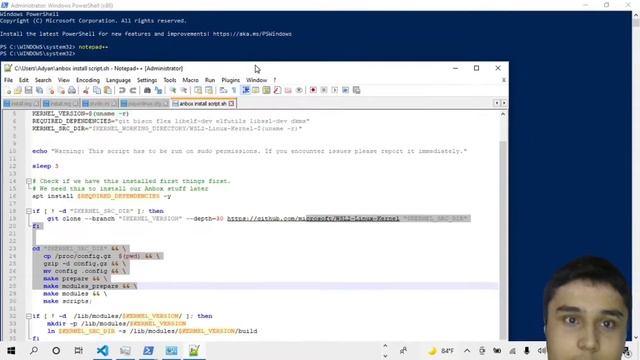Viewport: 640px width, 360px height.
Task: Save the document using the Save icon
Action: [28, 90]
